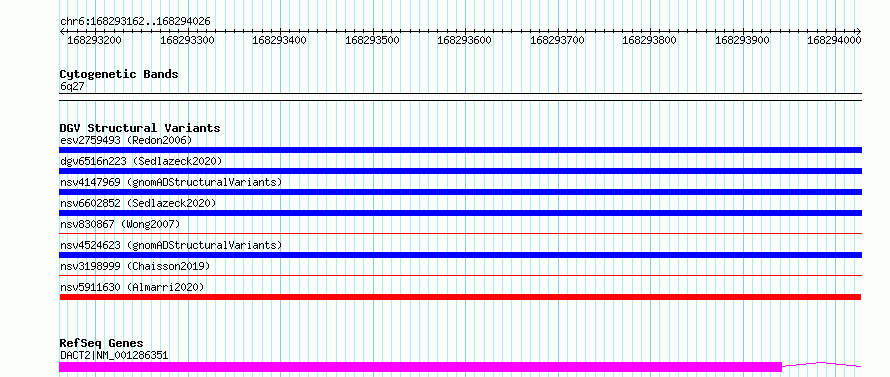Screen dimensions: 890x377
Task: Open variant esv2759493 (Redon2006) label
Action: (126, 140)
